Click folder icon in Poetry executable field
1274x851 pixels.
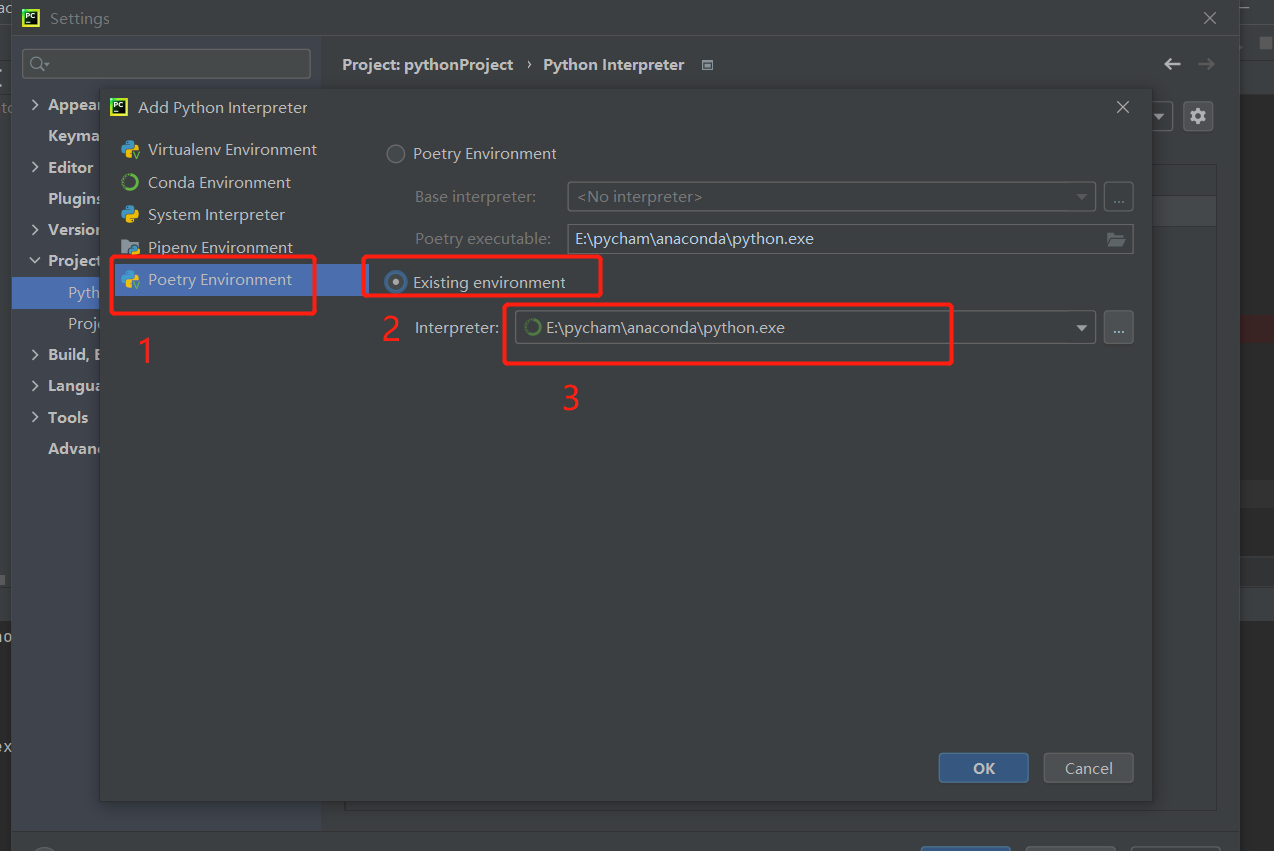[x=1116, y=239]
